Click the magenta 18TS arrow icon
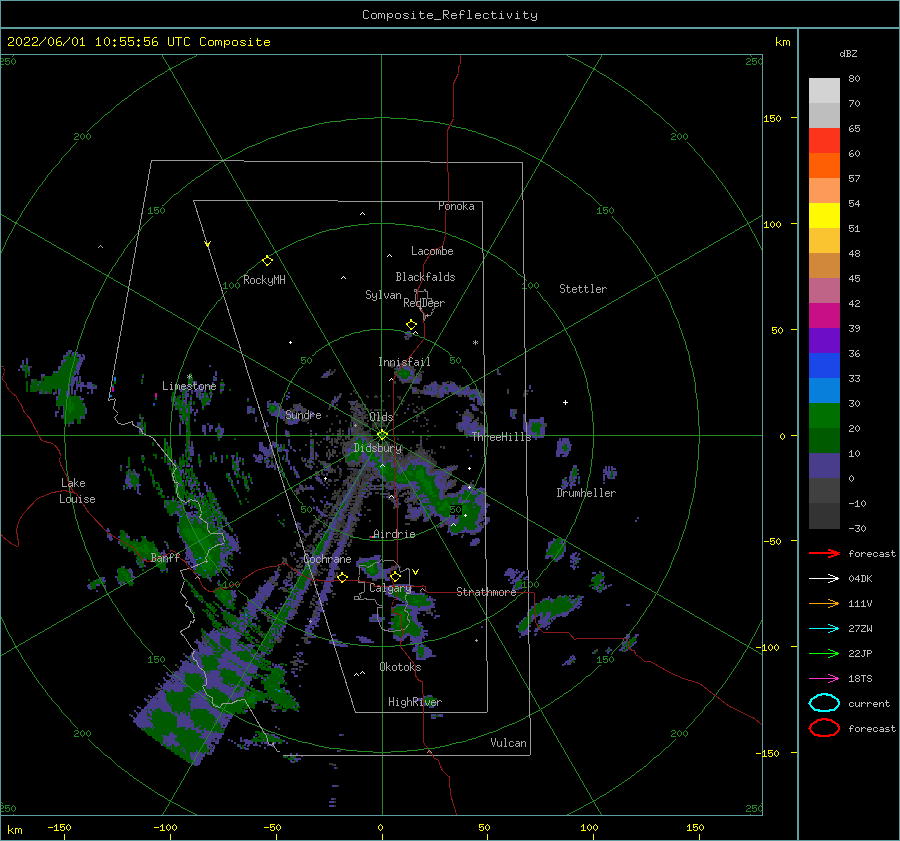This screenshot has width=900, height=841. click(x=824, y=679)
